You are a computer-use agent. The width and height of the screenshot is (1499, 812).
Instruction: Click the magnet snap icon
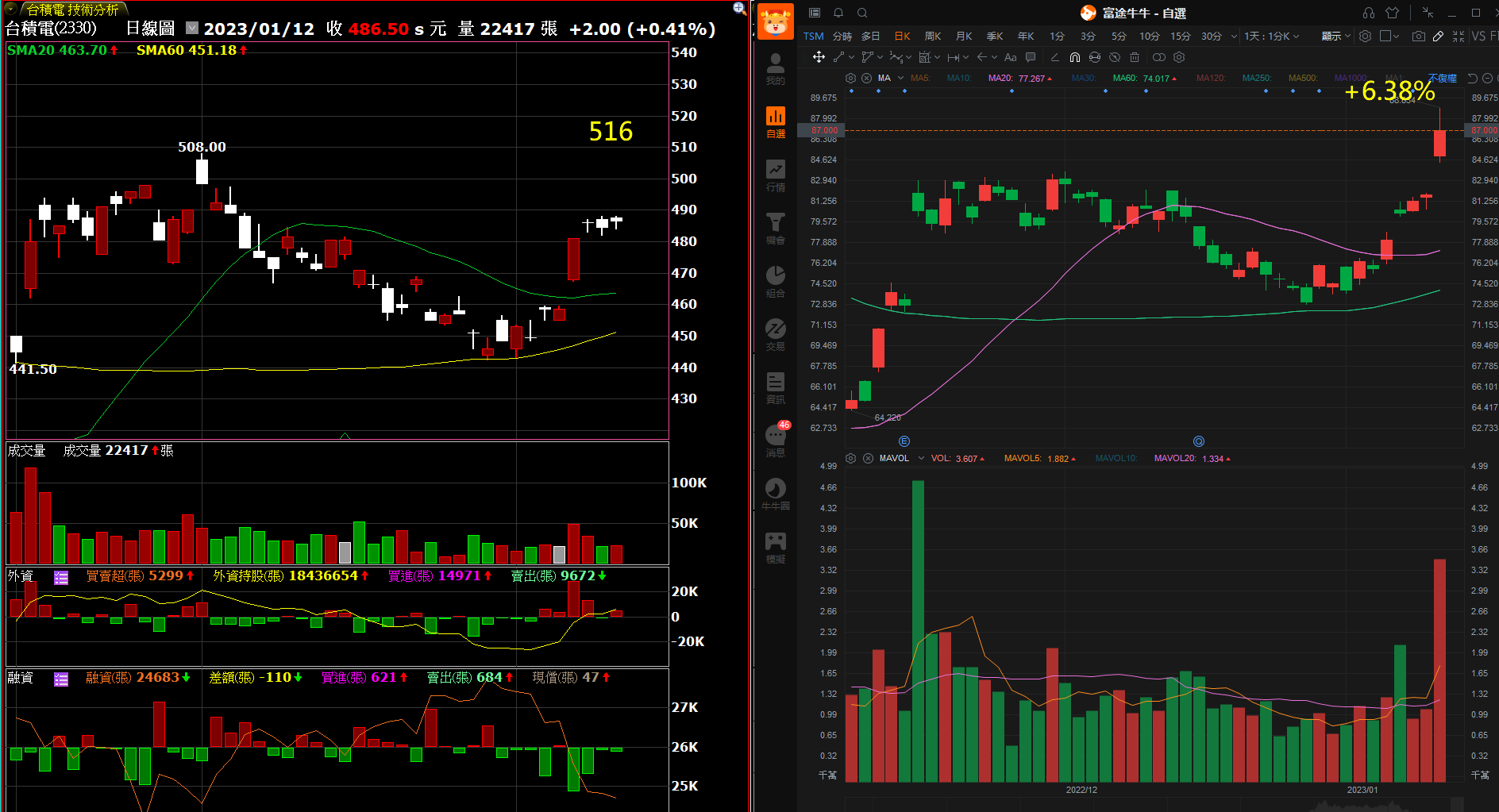pos(1074,57)
